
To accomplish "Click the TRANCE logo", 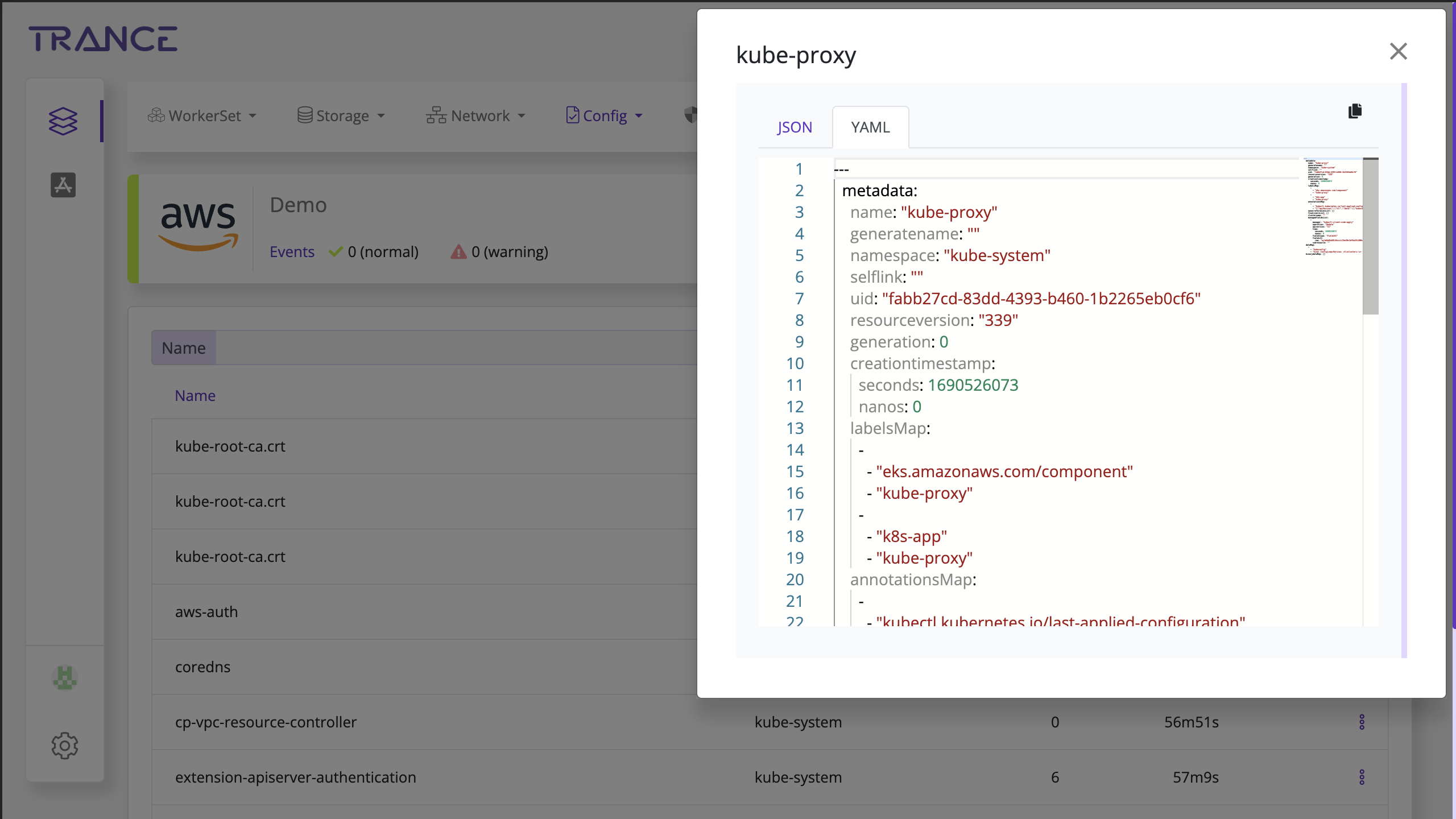I will (x=103, y=39).
